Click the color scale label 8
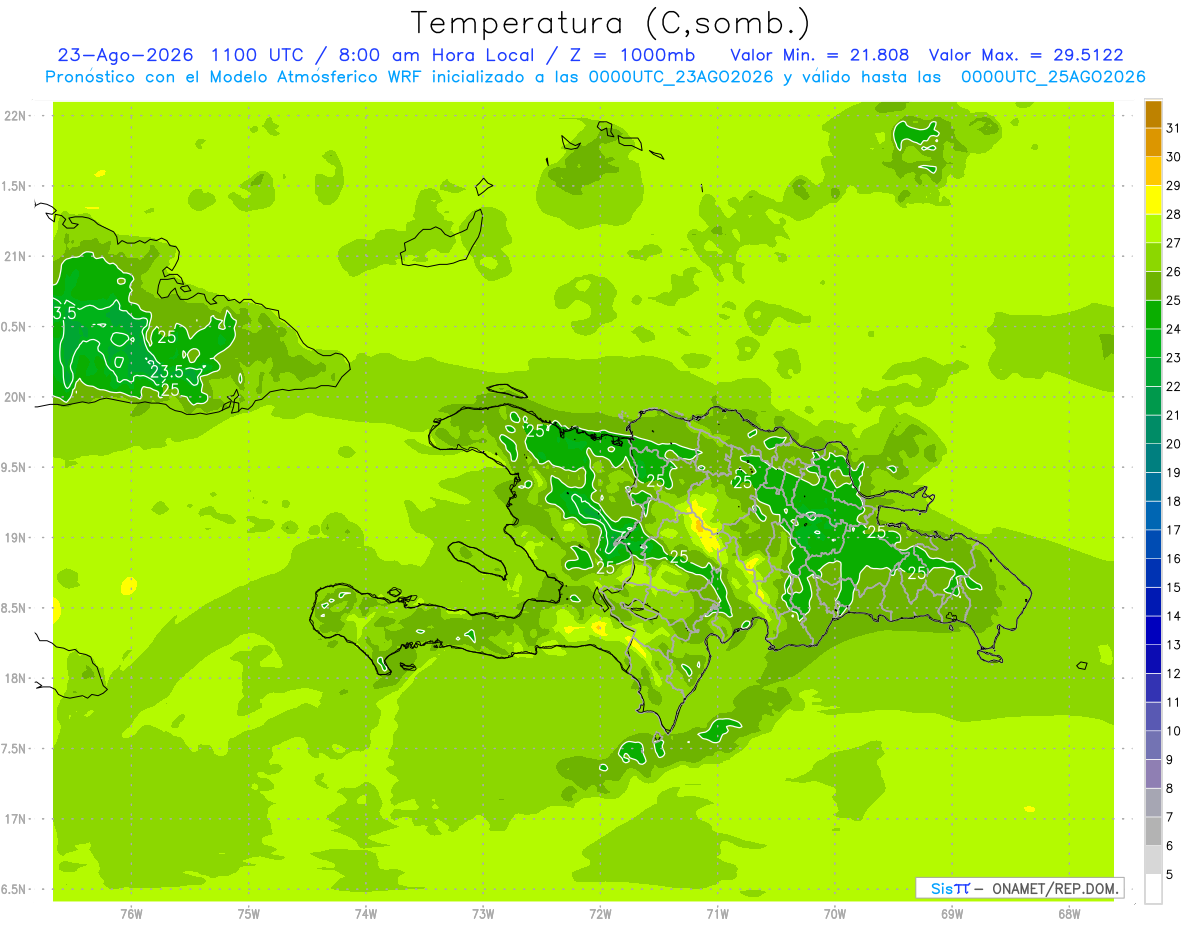The image size is (1200, 927). 1170,789
